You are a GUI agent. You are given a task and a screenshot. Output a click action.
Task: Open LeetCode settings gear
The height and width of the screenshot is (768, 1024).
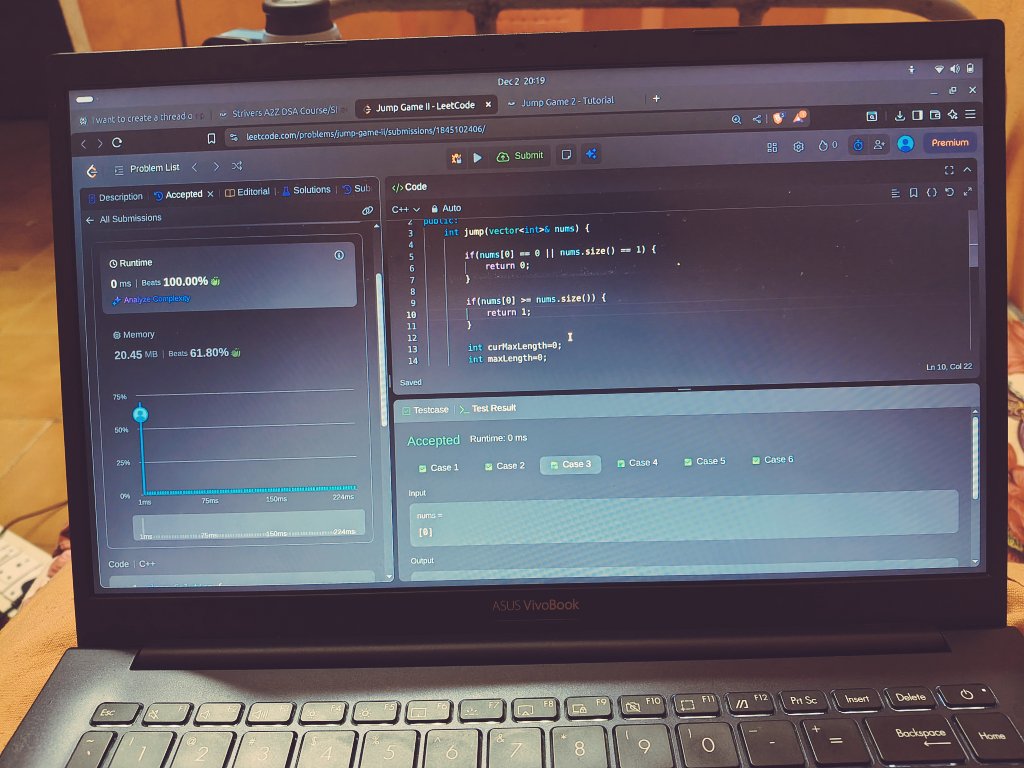[x=798, y=147]
